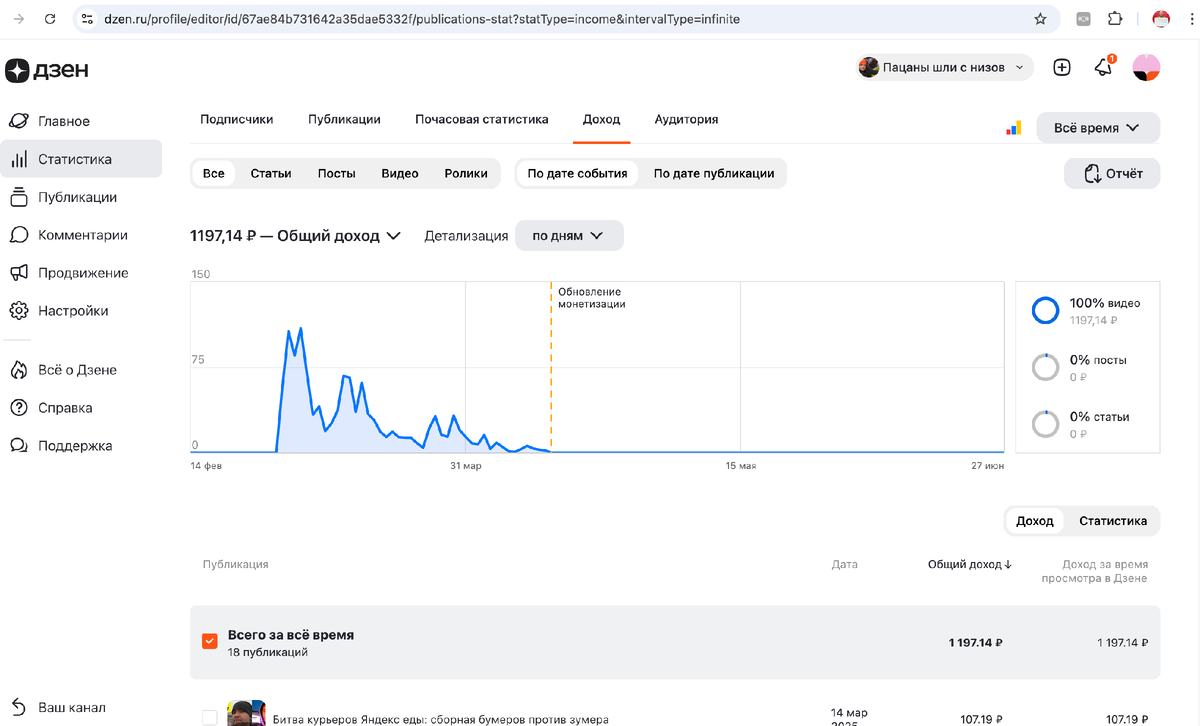Click the Поддержка sidebar link text
This screenshot has width=1200, height=726.
pyautogui.click(x=75, y=446)
